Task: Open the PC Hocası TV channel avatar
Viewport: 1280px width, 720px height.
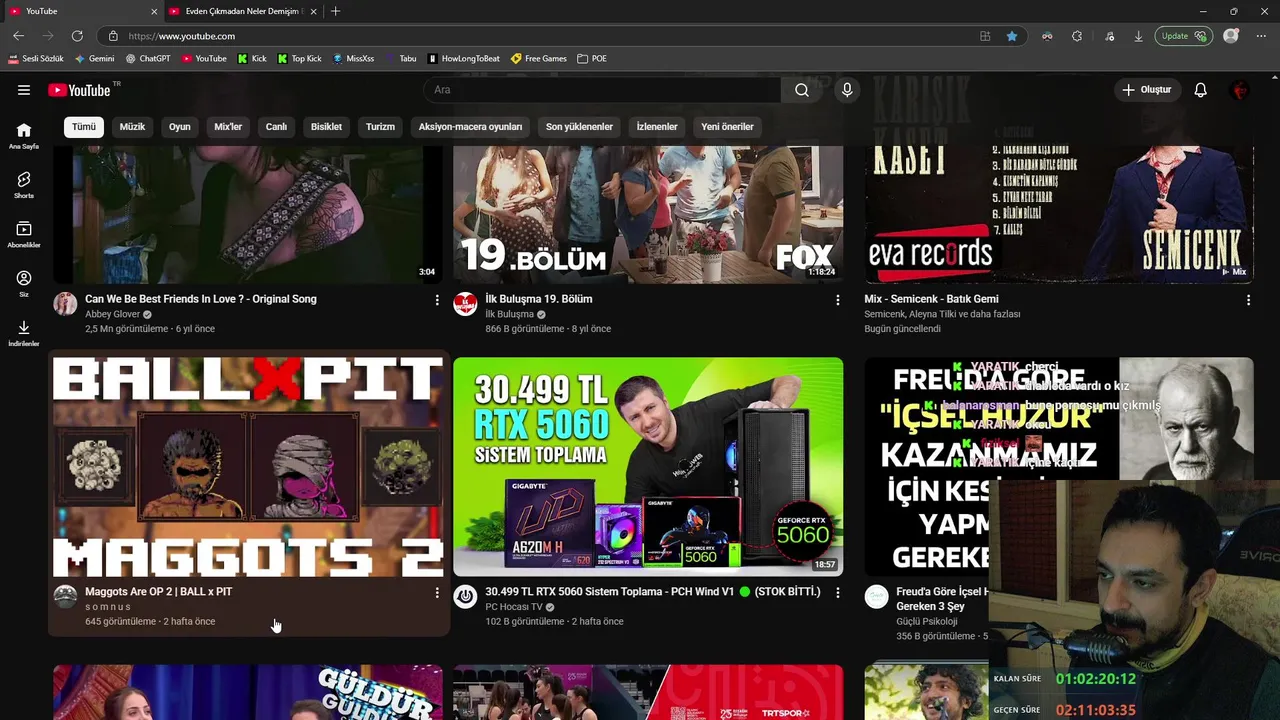Action: point(465,597)
